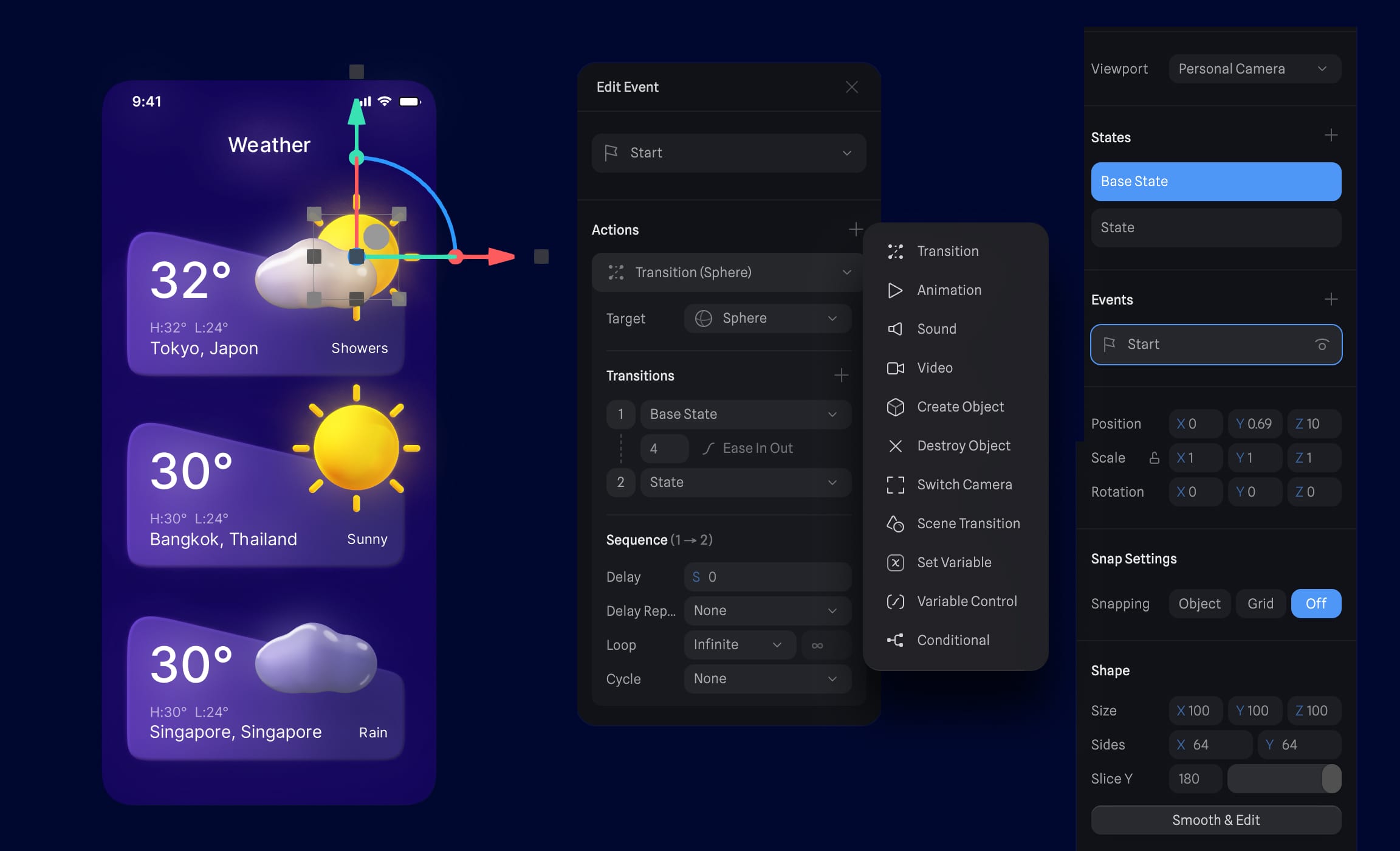Viewport: 1400px width, 851px height.
Task: Close the Edit Event panel
Action: coord(852,87)
